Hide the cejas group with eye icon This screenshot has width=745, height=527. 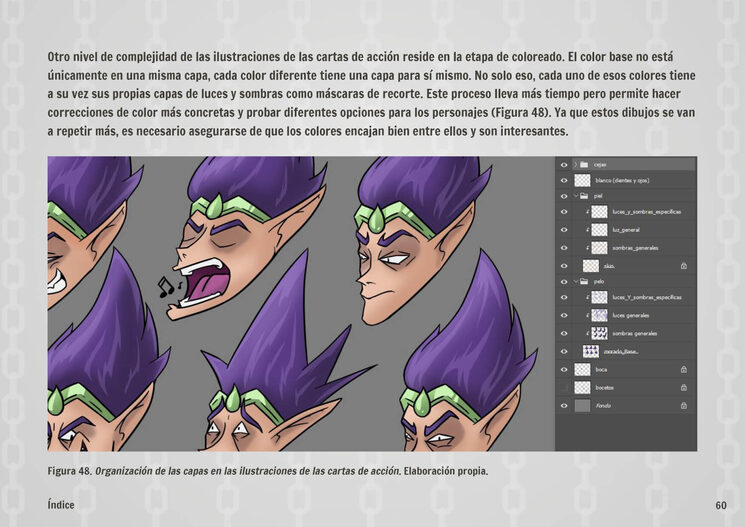pos(564,163)
